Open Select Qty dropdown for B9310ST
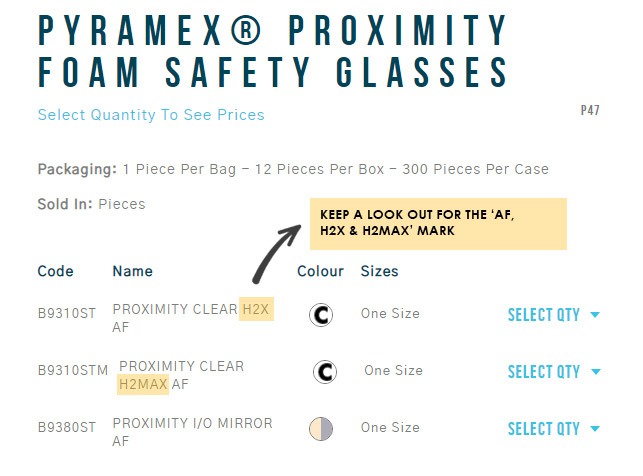Image resolution: width=643 pixels, height=476 pixels. [554, 315]
